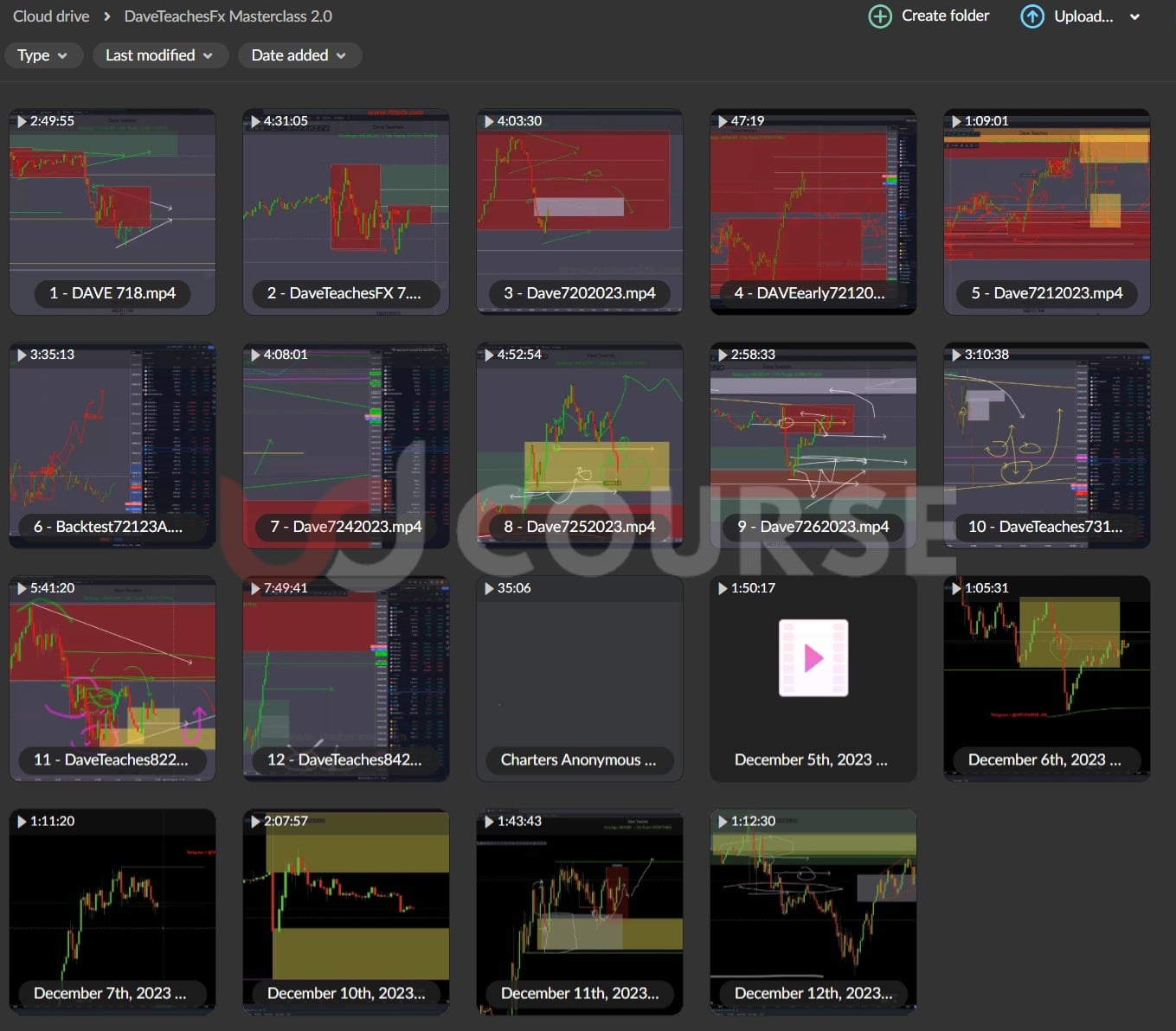Click play icon on 1 - DAVE 718.mp4
The height and width of the screenshot is (1031, 1176).
22,121
